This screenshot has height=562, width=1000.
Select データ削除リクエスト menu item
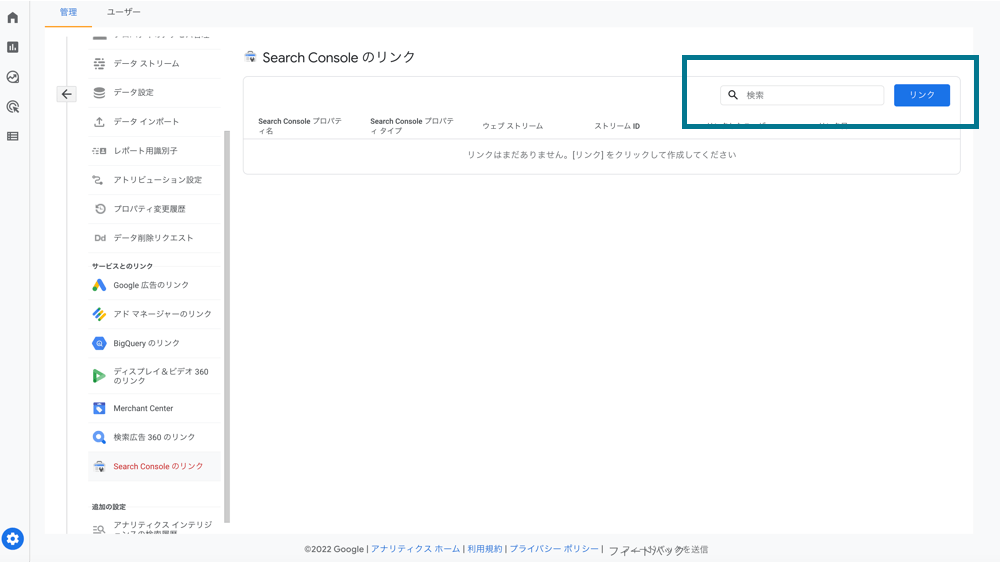(154, 238)
